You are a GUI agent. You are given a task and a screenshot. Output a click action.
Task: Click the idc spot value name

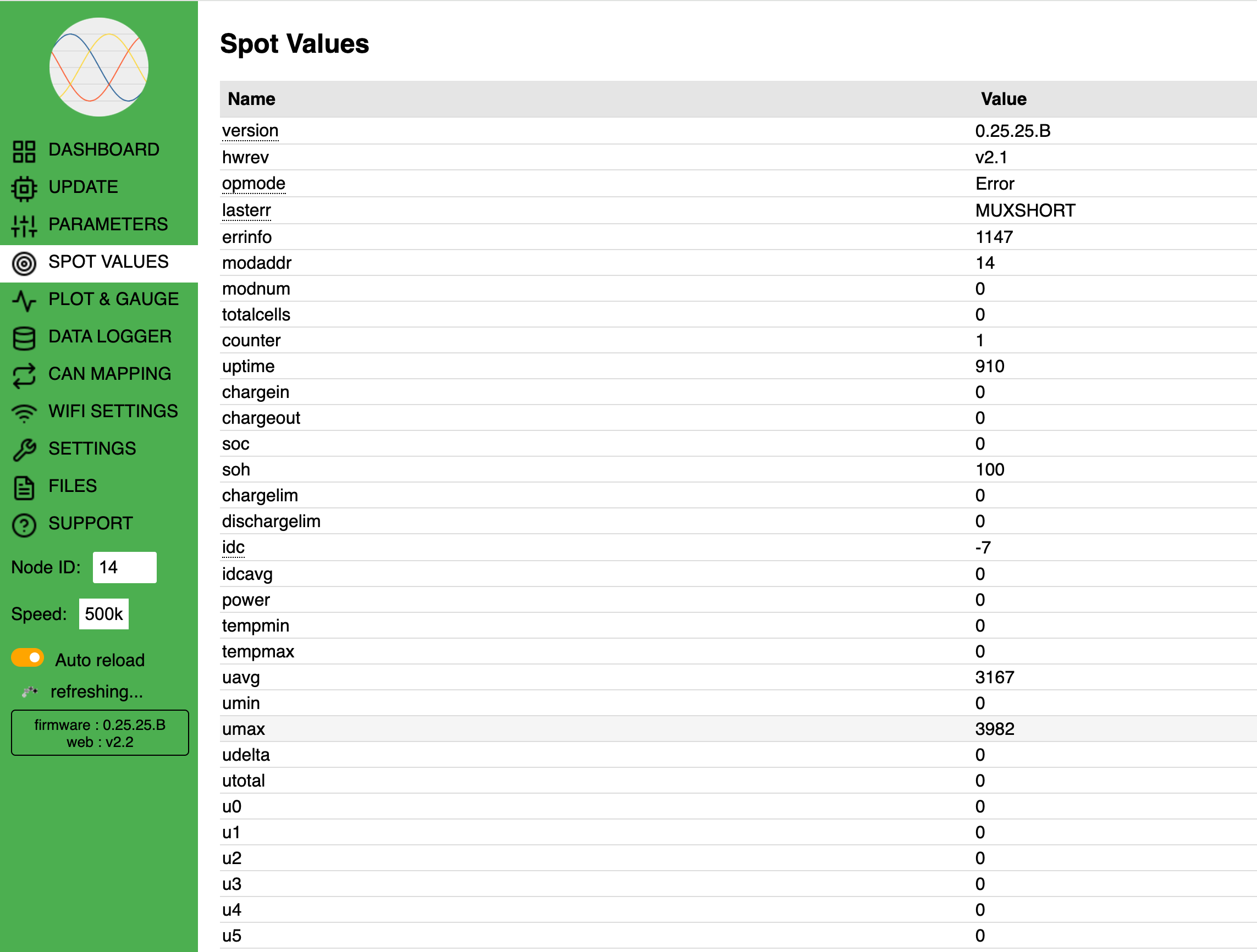233,547
